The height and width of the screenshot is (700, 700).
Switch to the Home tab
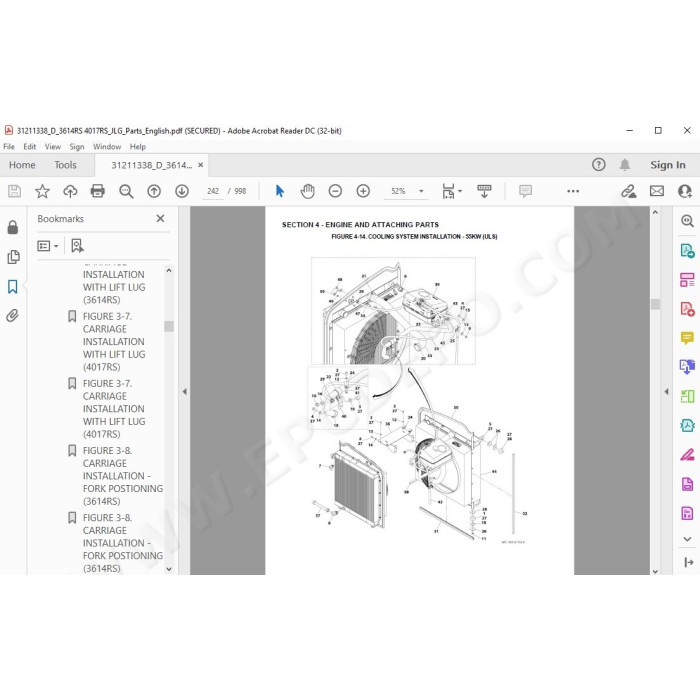[x=22, y=165]
